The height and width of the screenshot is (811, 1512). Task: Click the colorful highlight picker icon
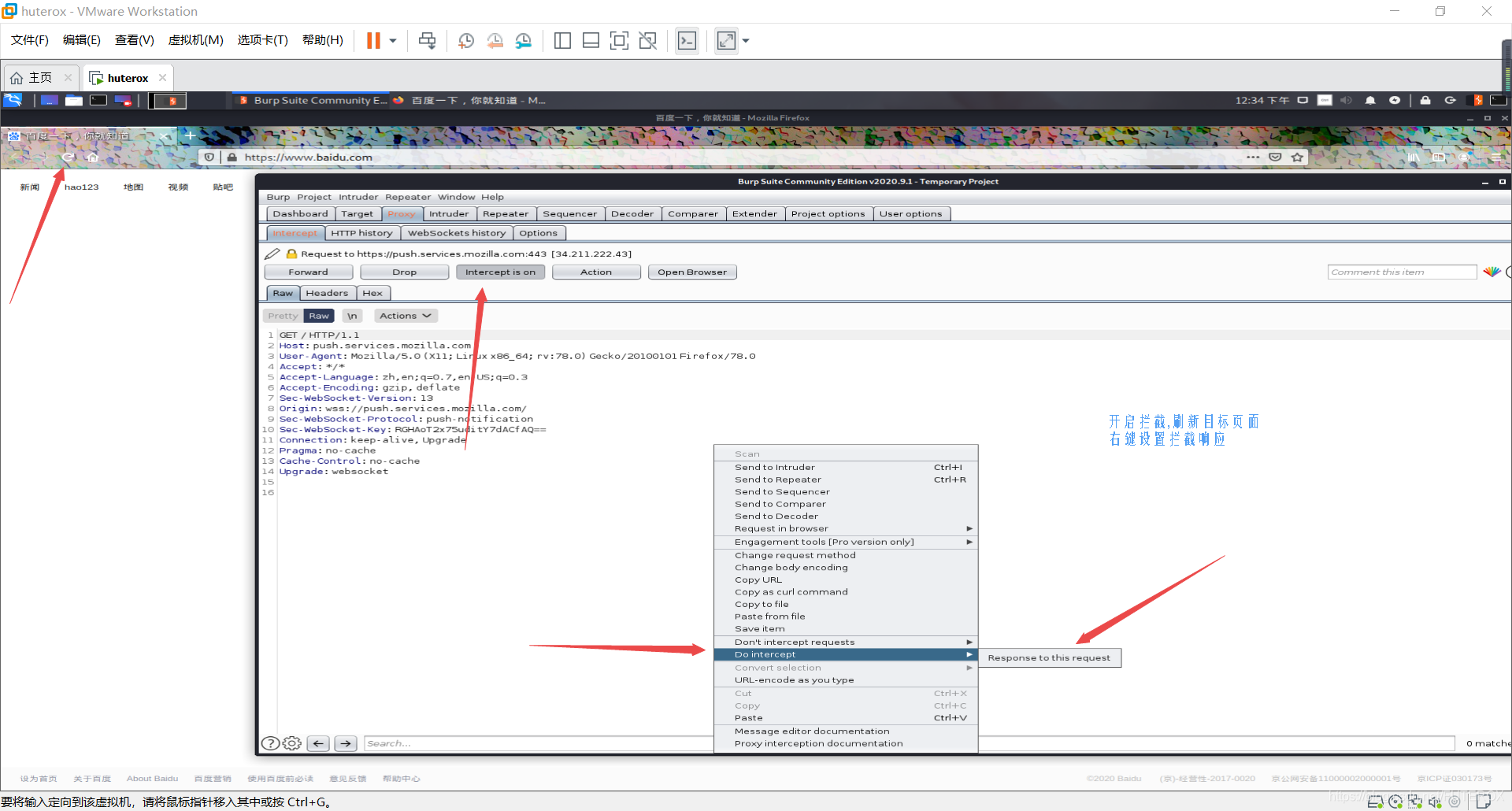coord(1492,272)
